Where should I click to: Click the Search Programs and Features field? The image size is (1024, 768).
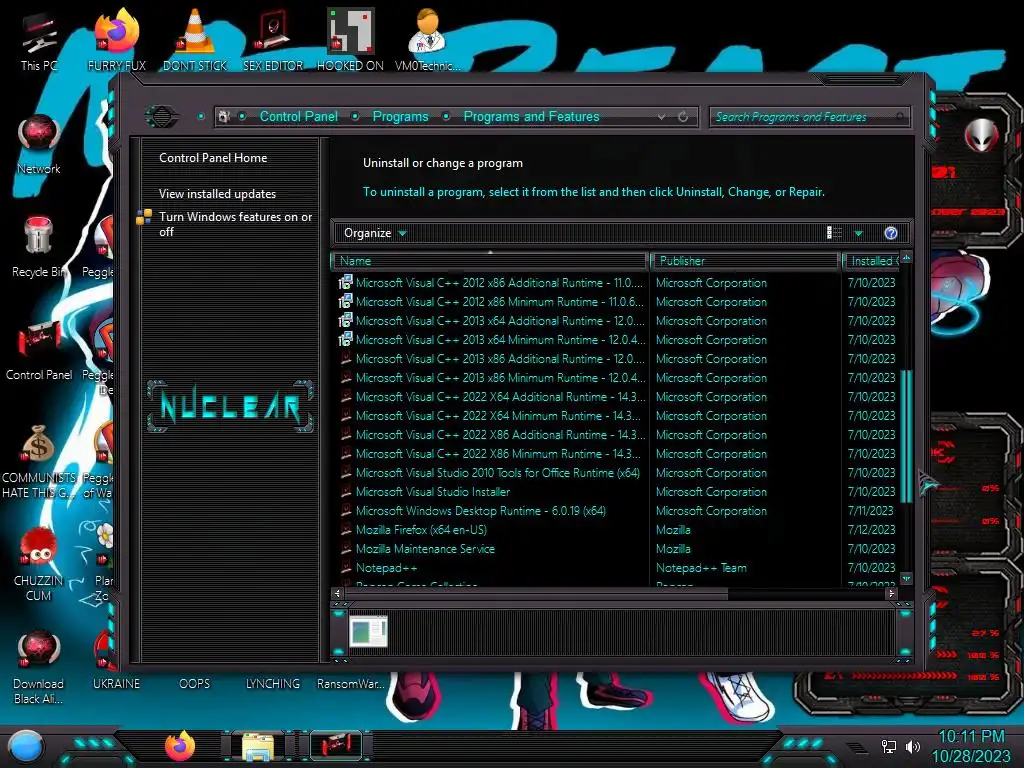(808, 117)
